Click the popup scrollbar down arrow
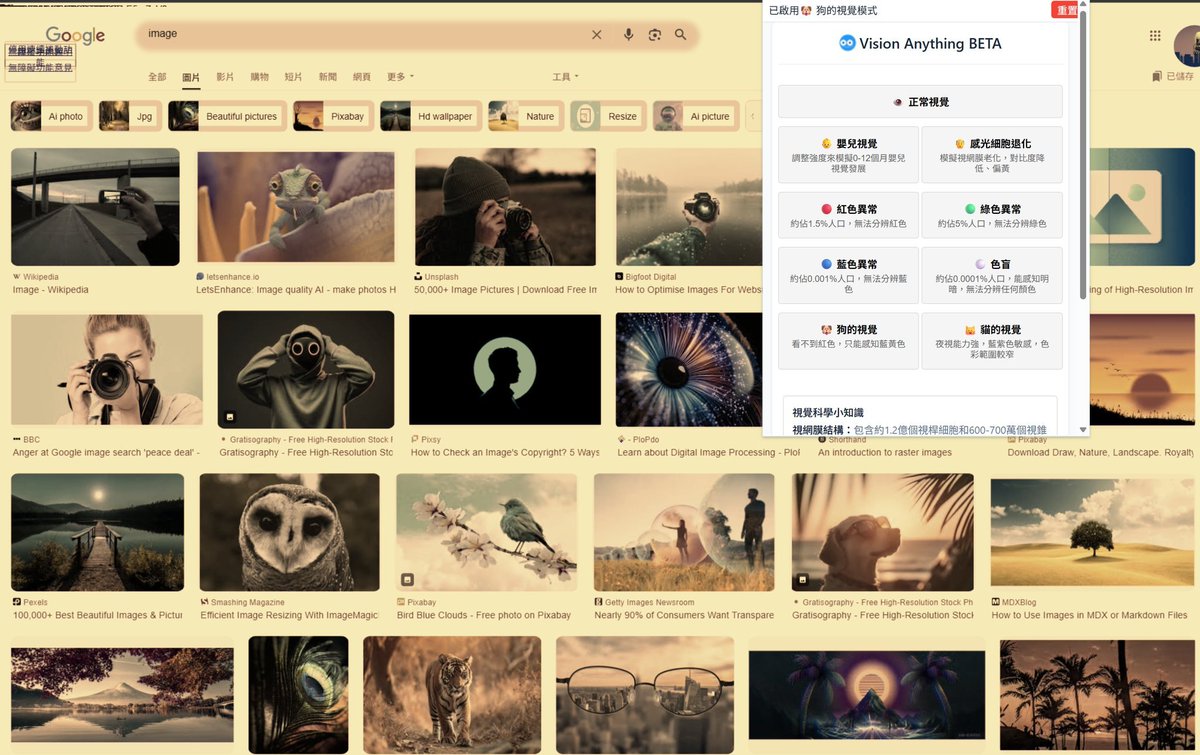The width and height of the screenshot is (1200, 755). point(1082,430)
